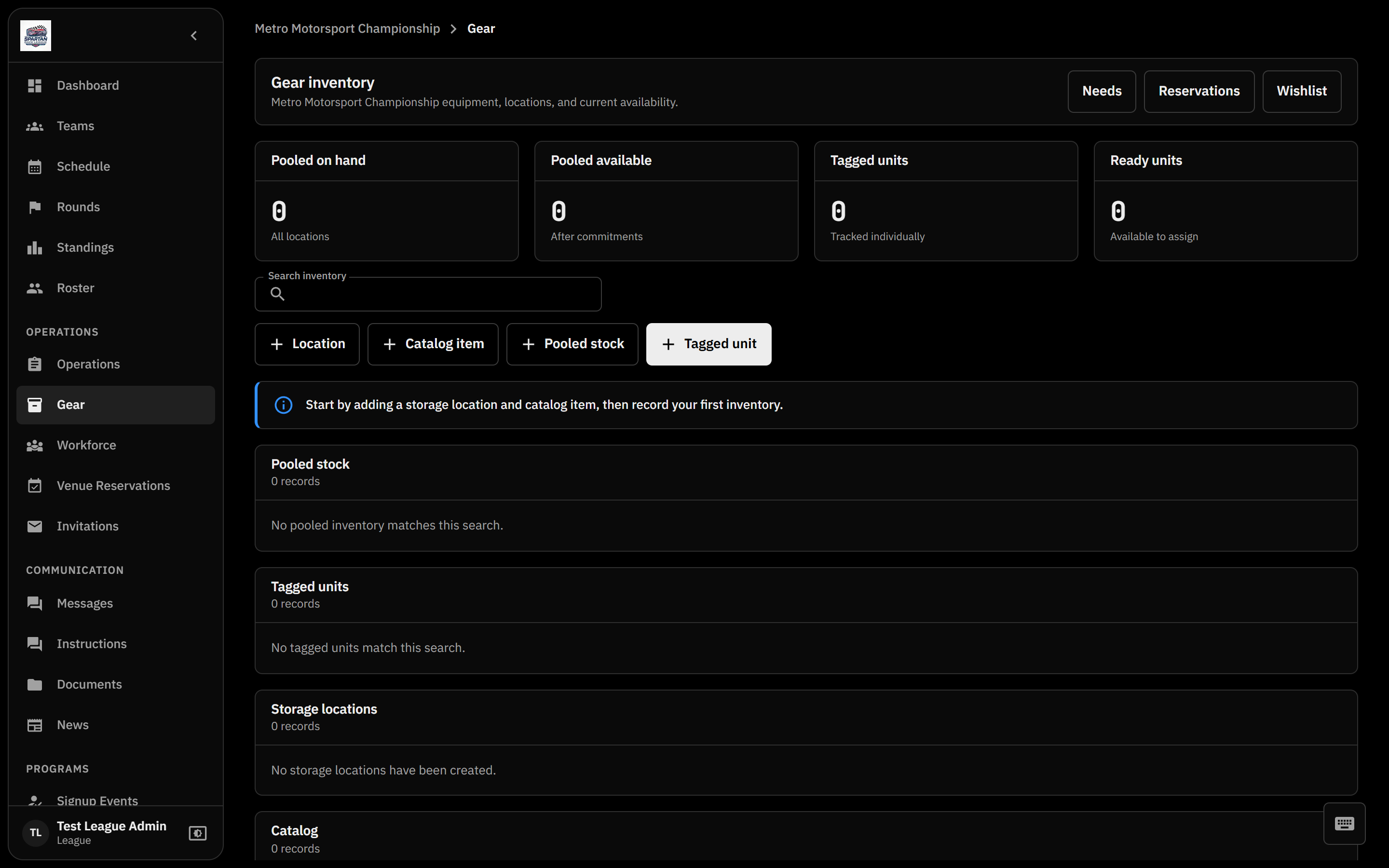The image size is (1389, 868).
Task: Open the keyboard shortcuts icon button
Action: pos(1344,824)
